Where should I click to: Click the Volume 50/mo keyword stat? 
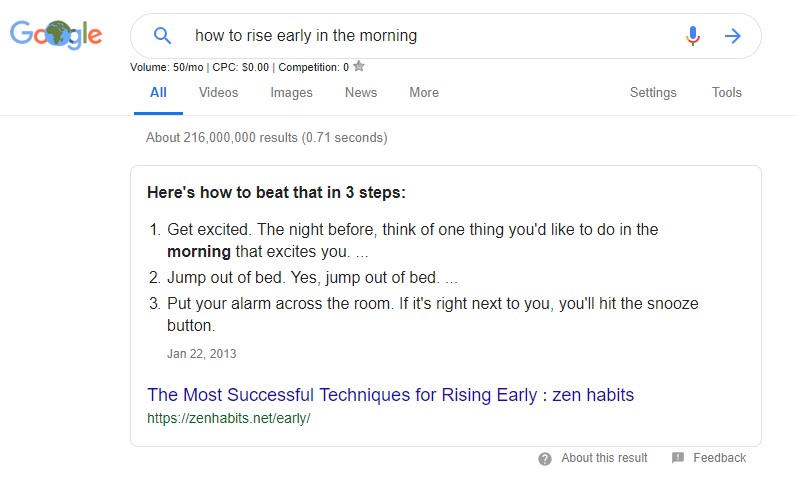click(x=167, y=67)
